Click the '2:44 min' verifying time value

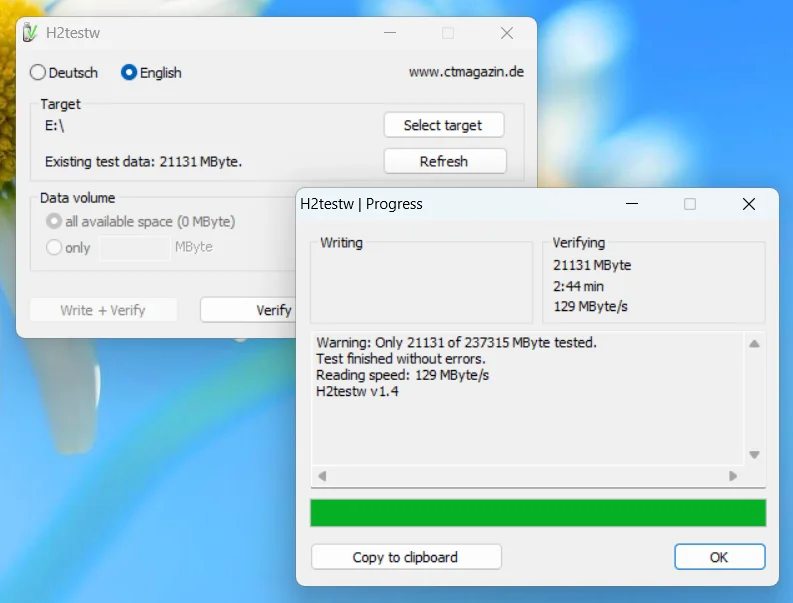point(578,286)
